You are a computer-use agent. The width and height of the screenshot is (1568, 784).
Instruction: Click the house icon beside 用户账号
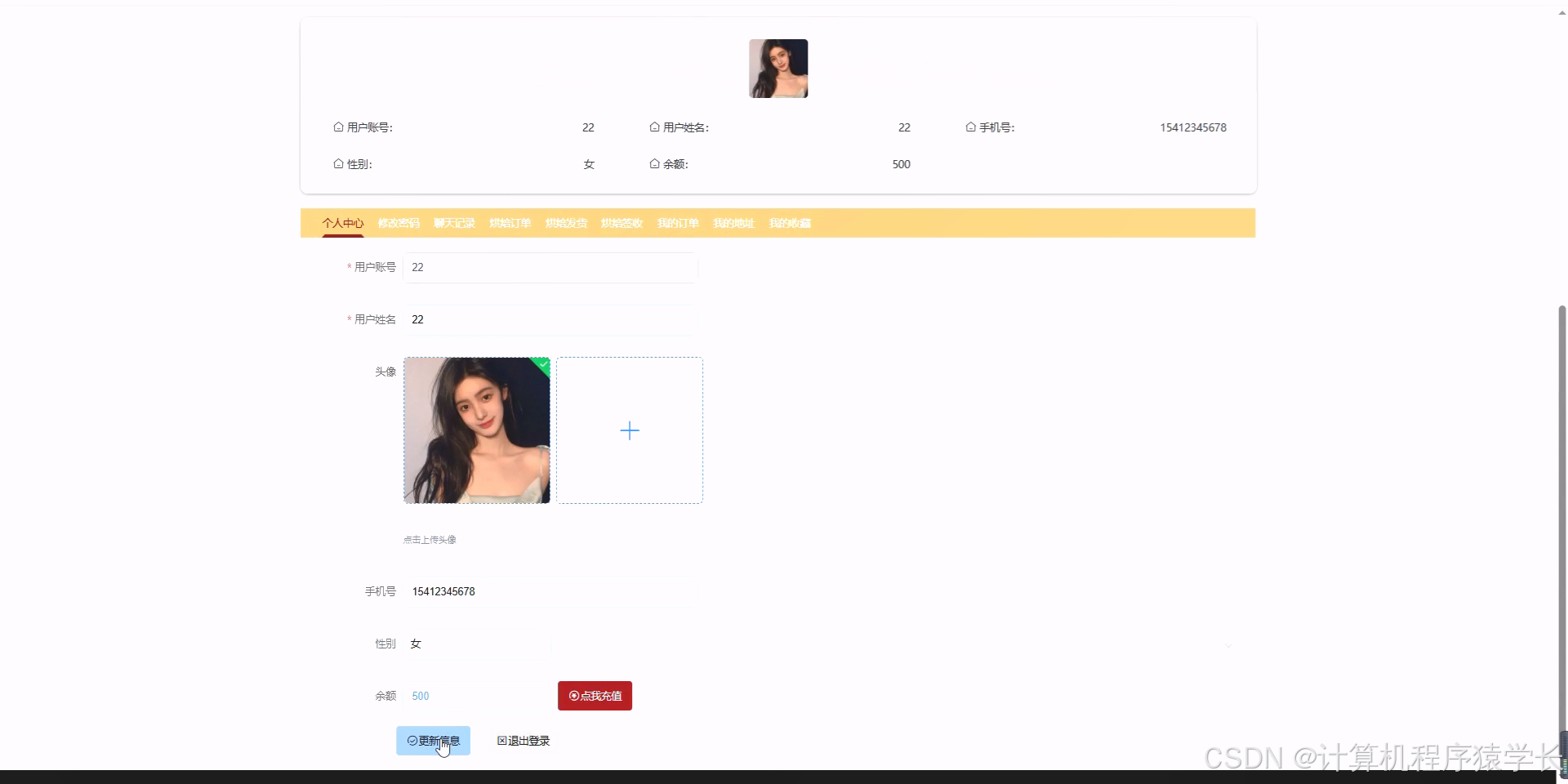point(338,127)
